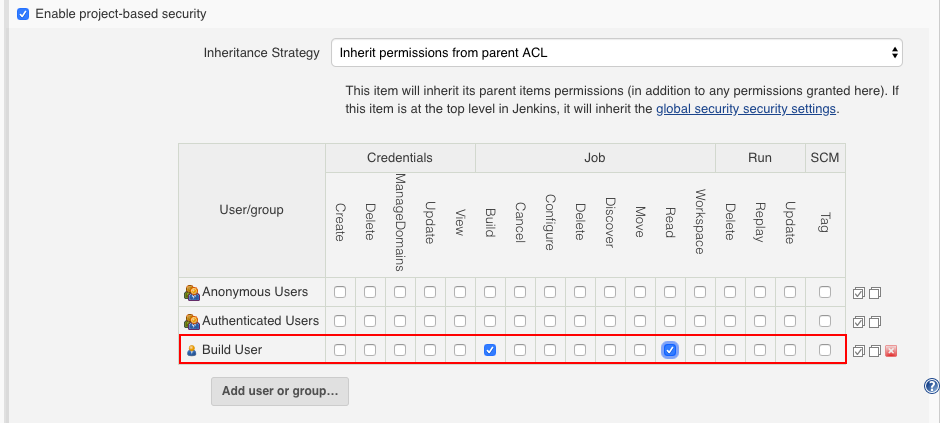Check Job Workspace for Build User
Image resolution: width=945 pixels, height=423 pixels.
[700, 349]
